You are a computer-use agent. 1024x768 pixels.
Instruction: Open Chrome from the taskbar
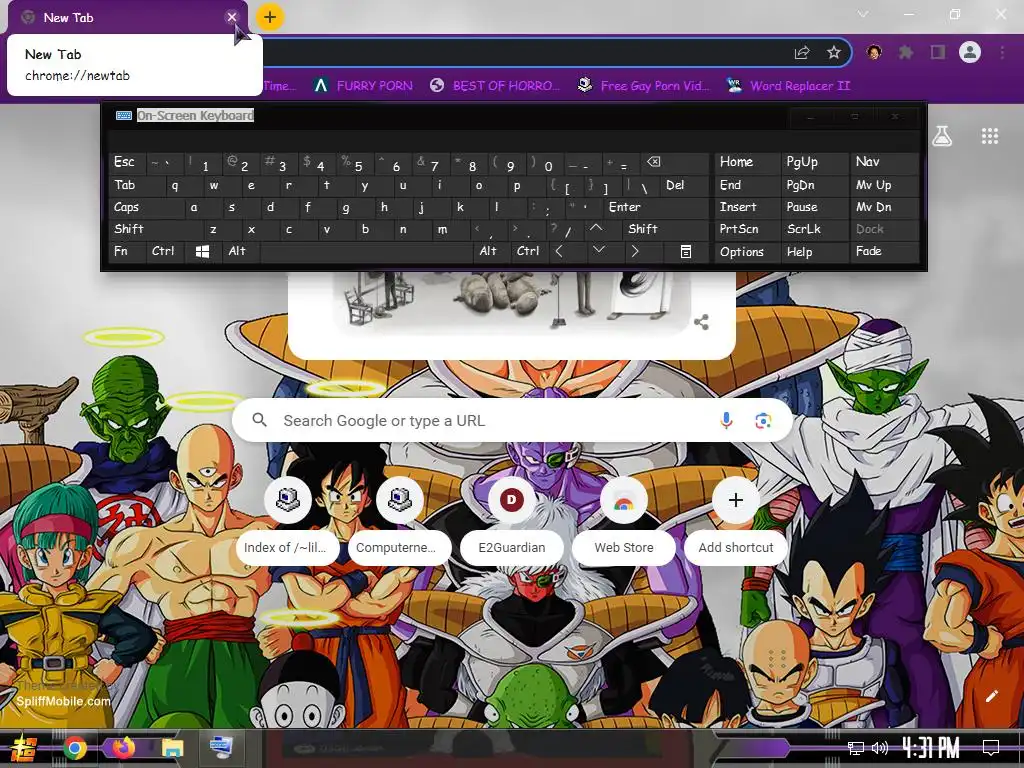pos(75,748)
